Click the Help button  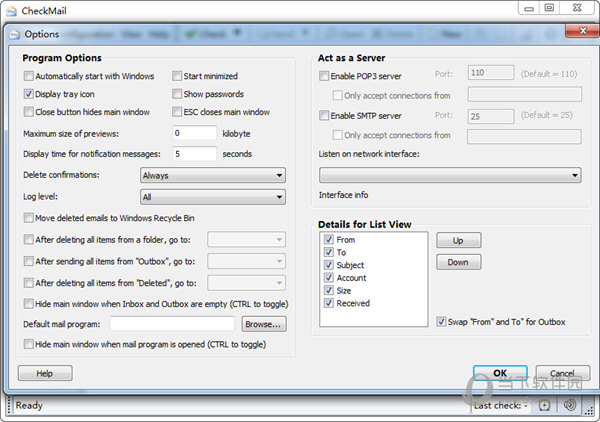point(45,373)
